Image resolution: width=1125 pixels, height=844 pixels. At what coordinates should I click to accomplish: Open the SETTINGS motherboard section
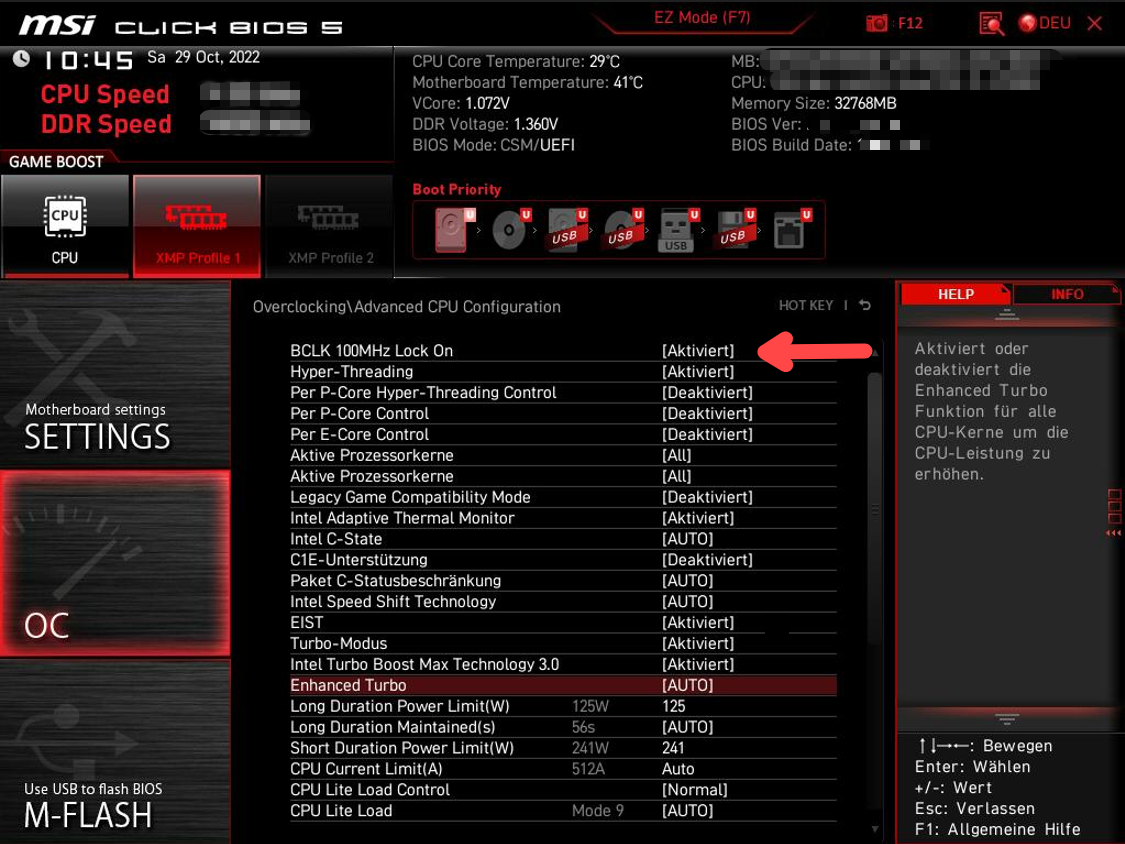pos(115,375)
